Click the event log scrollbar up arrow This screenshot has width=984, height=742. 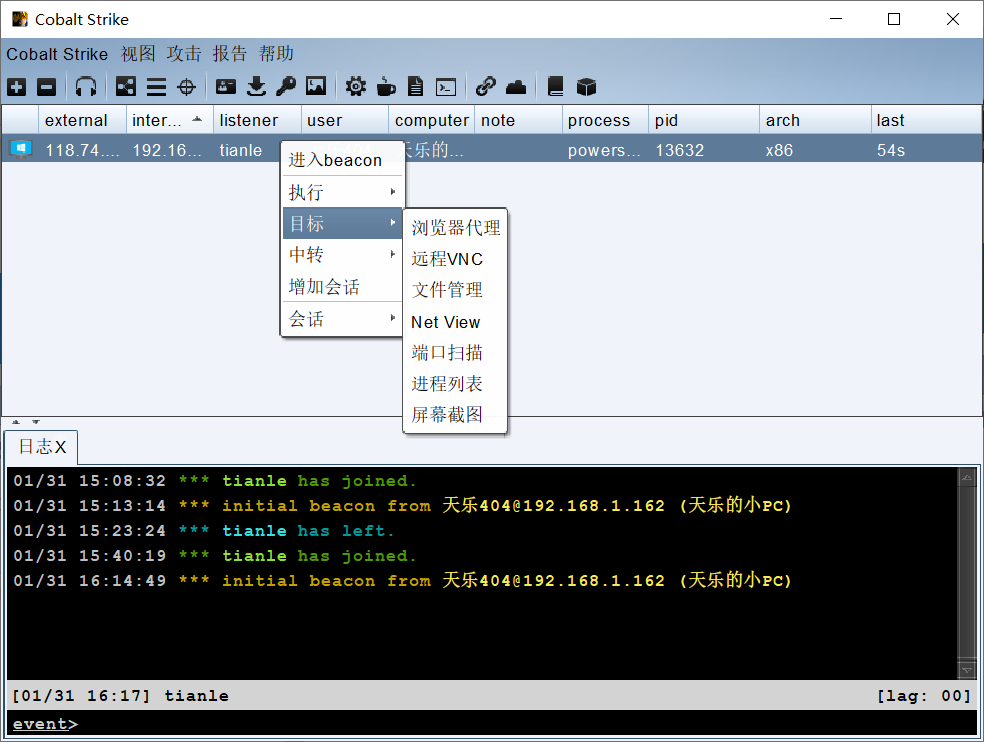967,478
